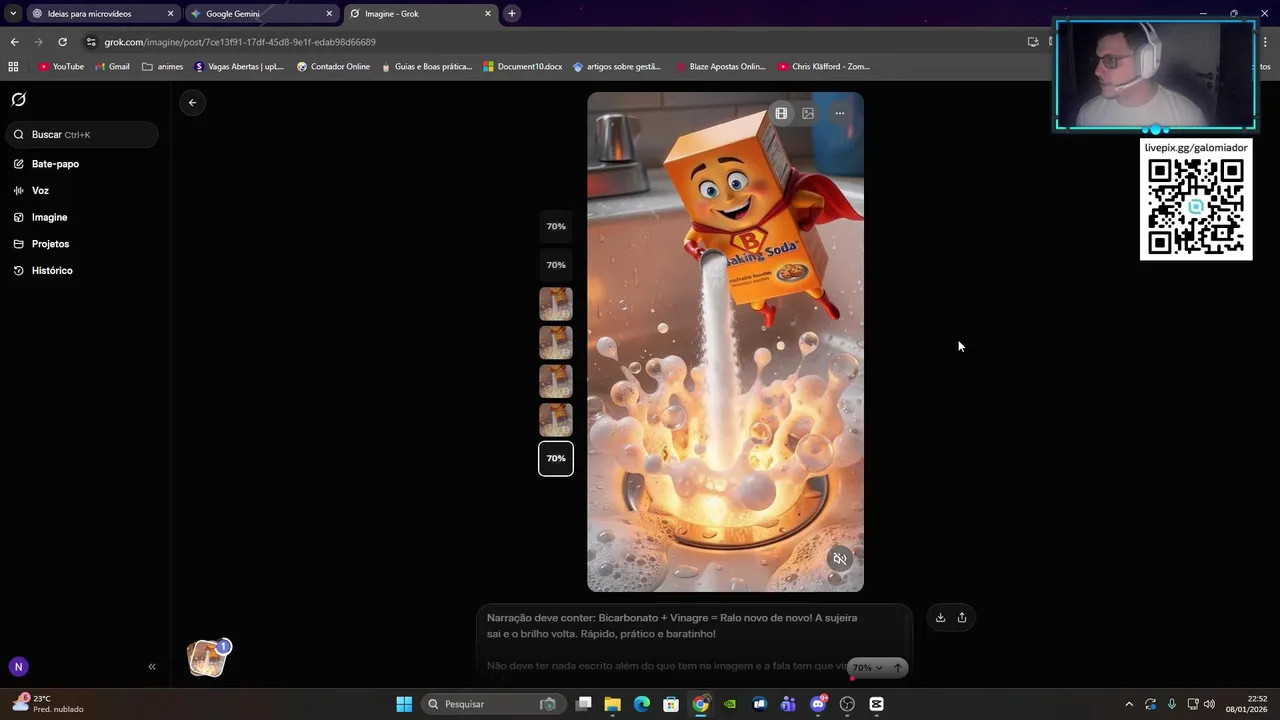Screen dimensions: 1280x720
Task: Open the Contador Online bookmark
Action: click(x=333, y=67)
